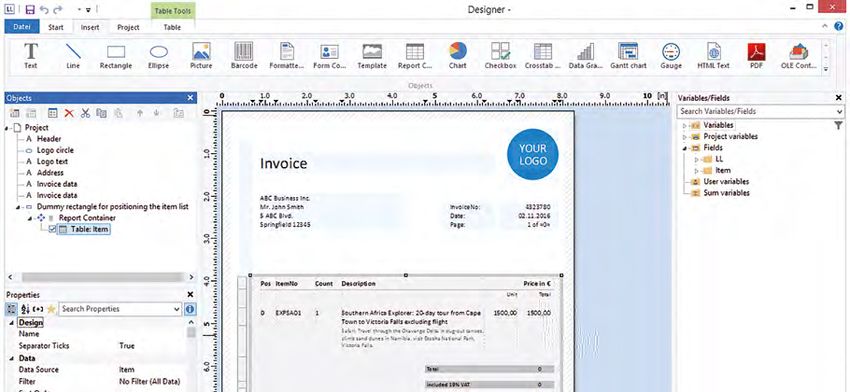
Task: Close the Objects panel
Action: tap(190, 98)
